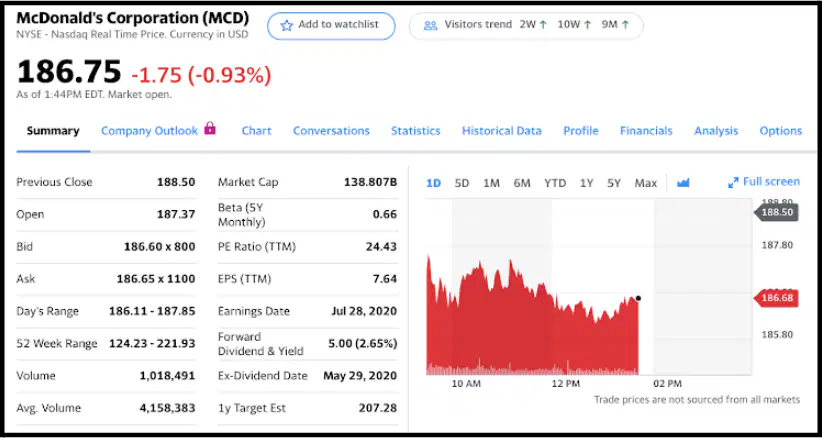Select the Summary tab
Viewport: 822px width, 438px height.
coord(53,131)
